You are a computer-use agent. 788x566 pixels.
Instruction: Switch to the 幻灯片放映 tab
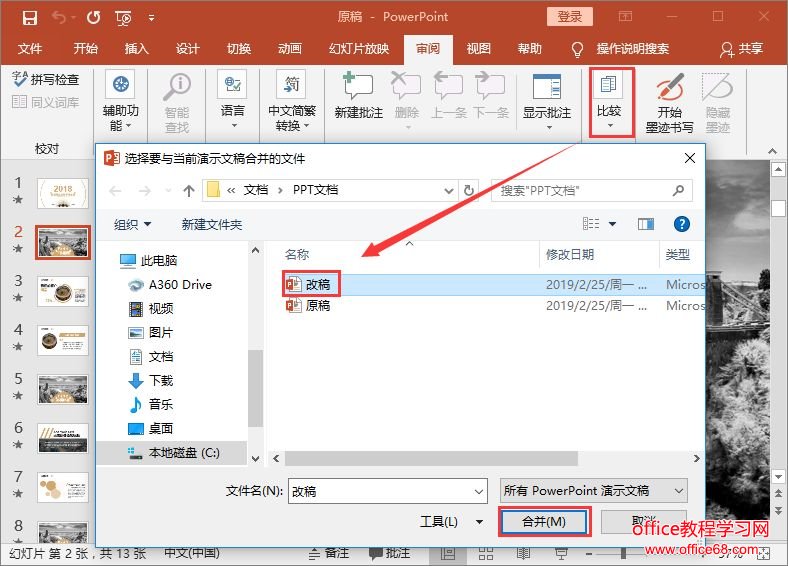pyautogui.click(x=359, y=49)
